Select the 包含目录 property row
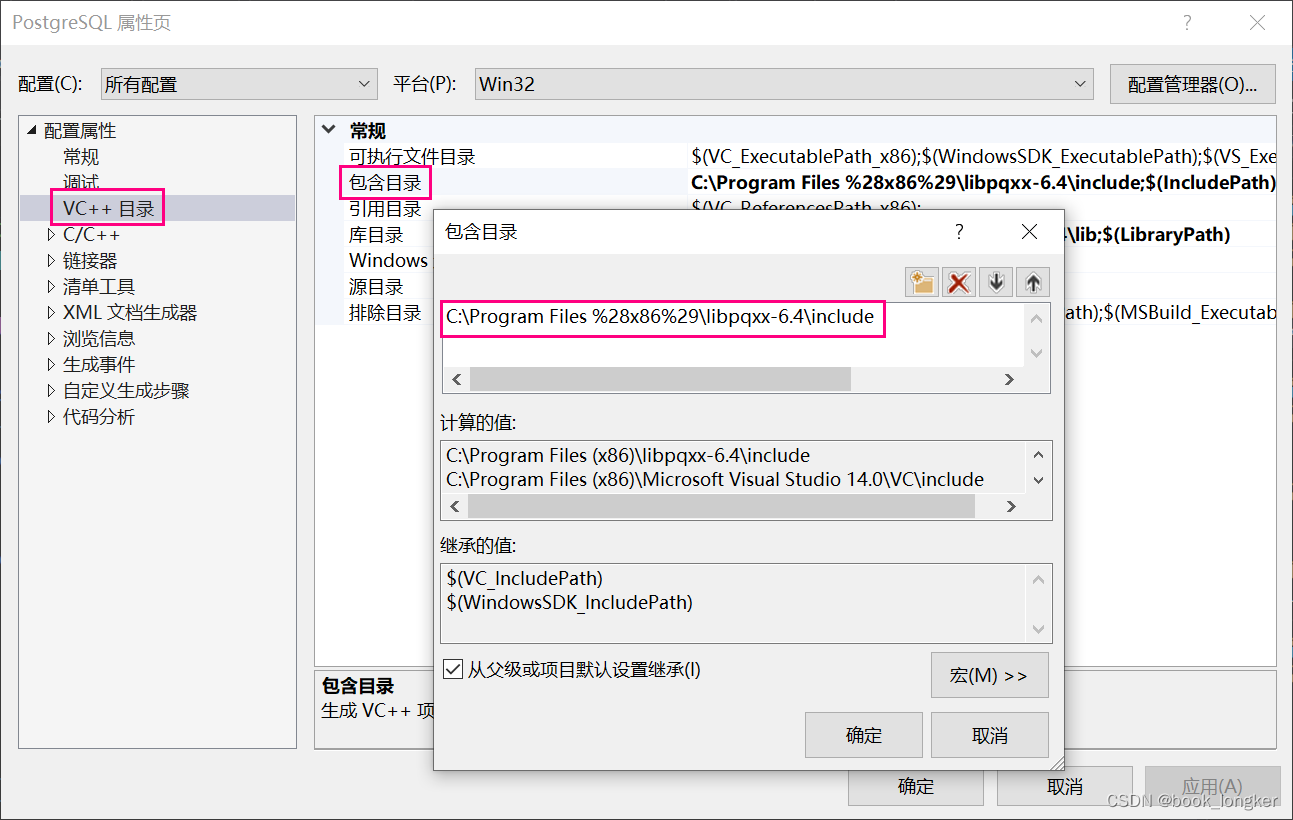This screenshot has height=820, width=1293. (x=385, y=183)
